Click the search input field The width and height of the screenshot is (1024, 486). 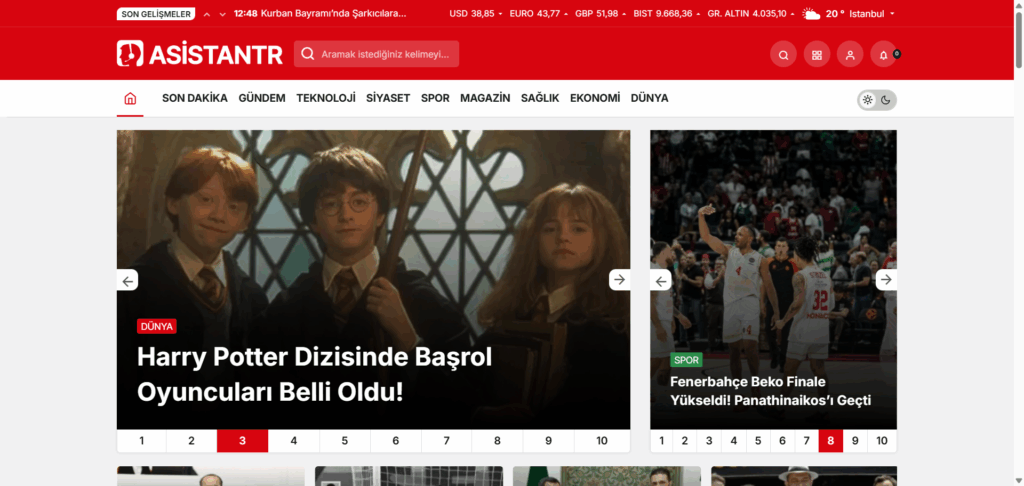pos(376,54)
